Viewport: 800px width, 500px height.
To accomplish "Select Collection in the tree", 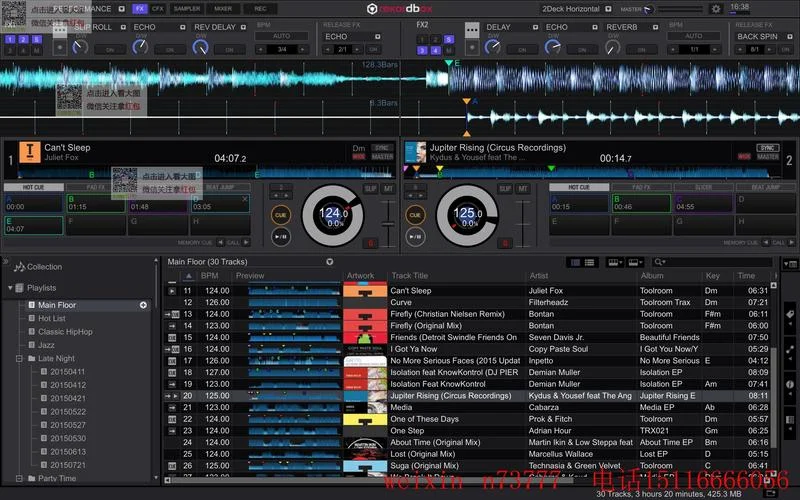I will point(44,267).
